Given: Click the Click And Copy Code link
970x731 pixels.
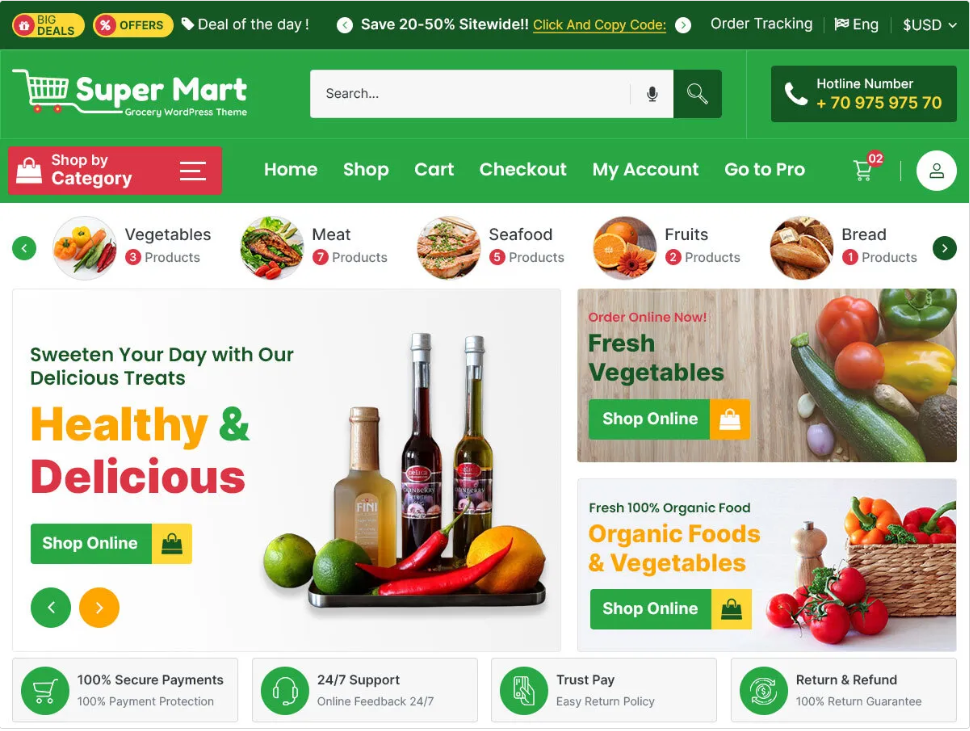Looking at the screenshot, I should tap(599, 25).
